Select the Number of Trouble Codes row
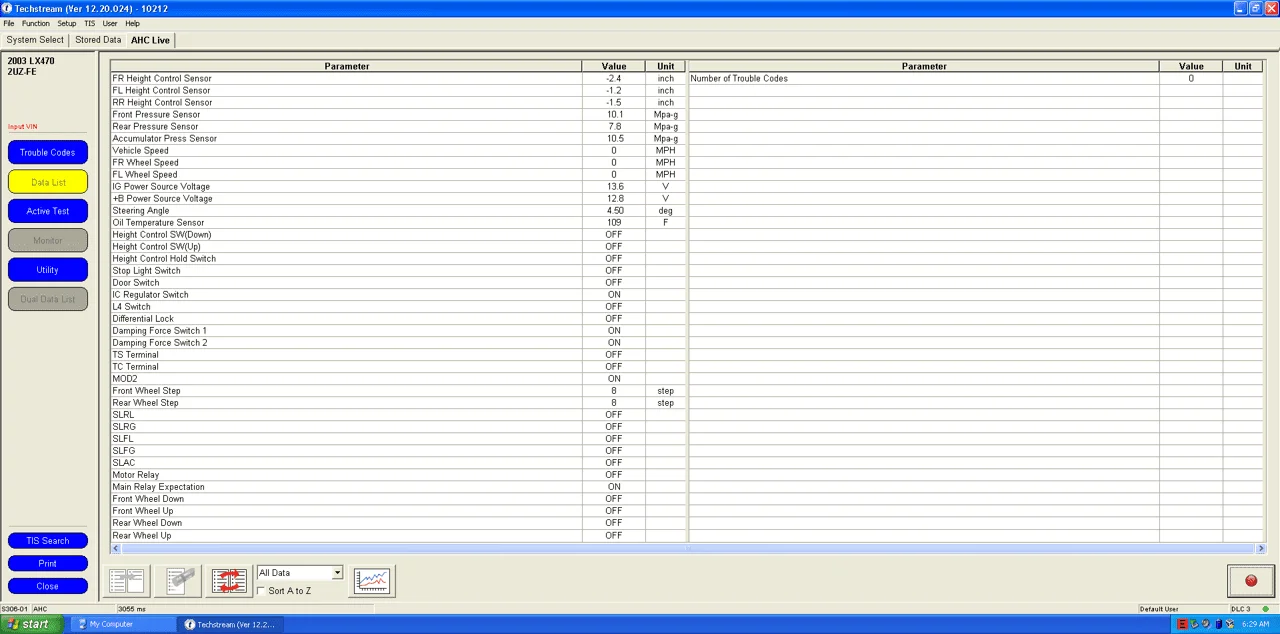1280x634 pixels. [x=976, y=78]
